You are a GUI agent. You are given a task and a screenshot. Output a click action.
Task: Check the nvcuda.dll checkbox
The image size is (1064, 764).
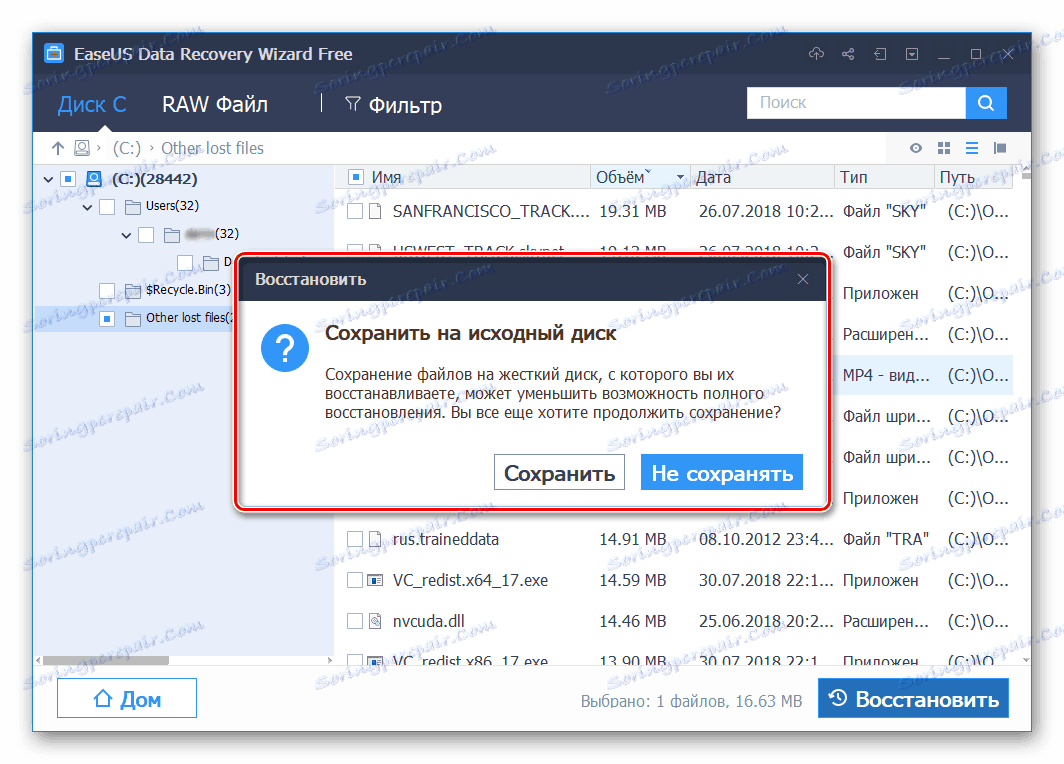(355, 621)
